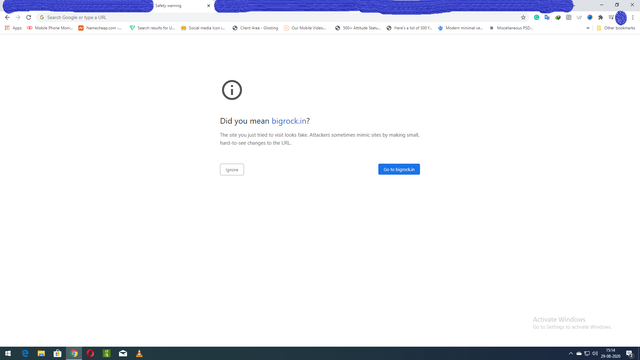The width and height of the screenshot is (640, 360).
Task: Open the Social media icon bookmark
Action: click(x=203, y=28)
